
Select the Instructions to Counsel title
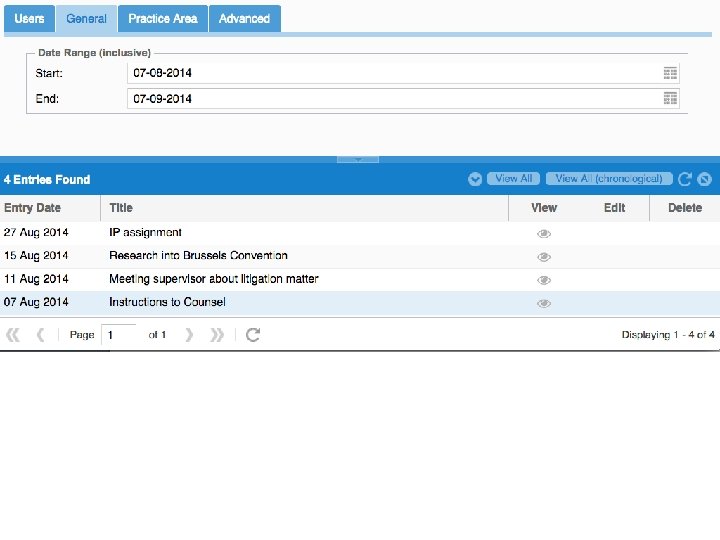point(167,302)
